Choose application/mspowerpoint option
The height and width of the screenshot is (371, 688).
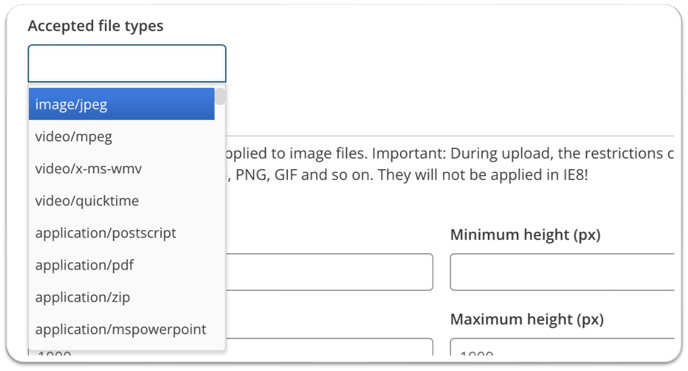122,329
